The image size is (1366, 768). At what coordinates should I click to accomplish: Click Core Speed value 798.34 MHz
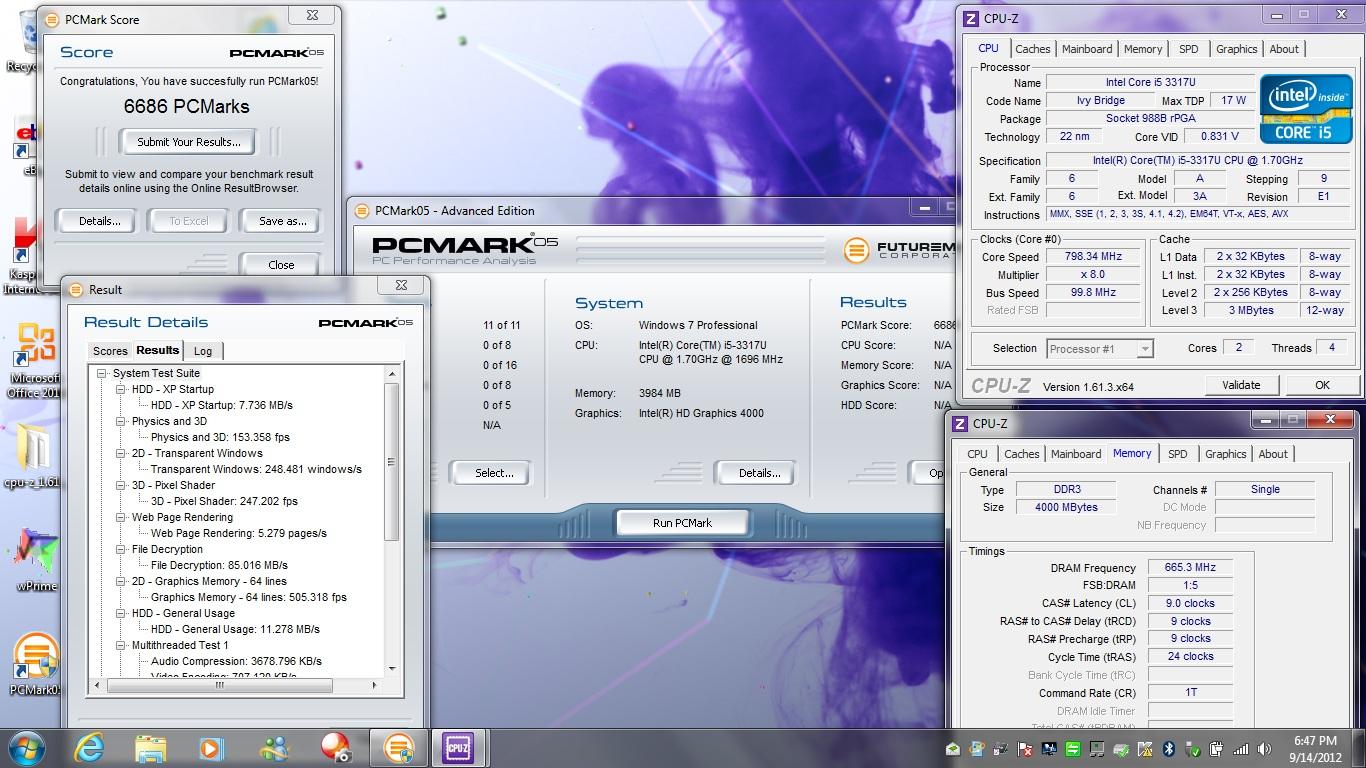[x=1093, y=256]
